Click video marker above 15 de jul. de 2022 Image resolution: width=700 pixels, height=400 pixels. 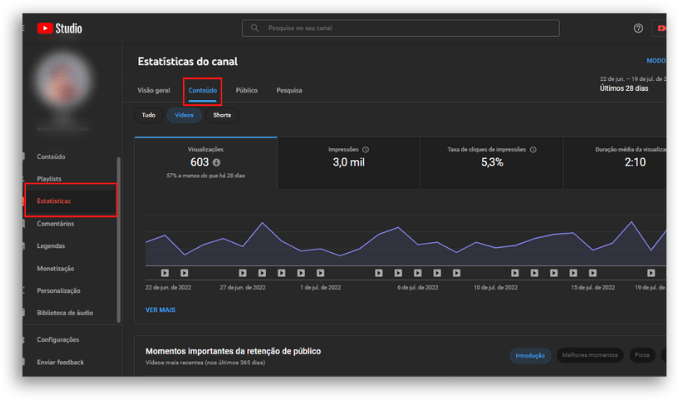click(x=592, y=273)
